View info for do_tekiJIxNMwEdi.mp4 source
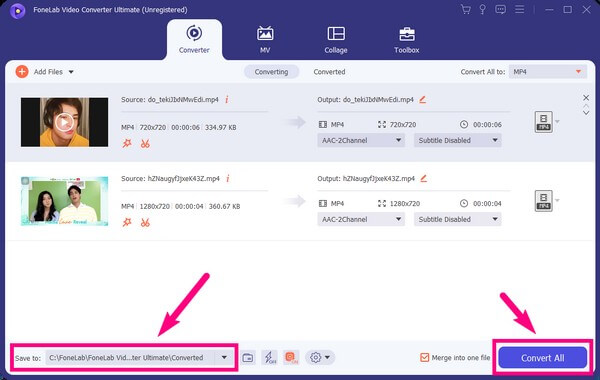This screenshot has height=380, width=600. [227, 99]
